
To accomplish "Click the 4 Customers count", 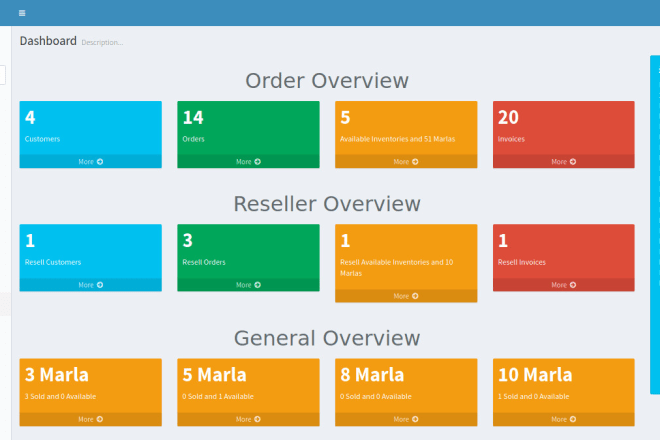I will point(30,117).
